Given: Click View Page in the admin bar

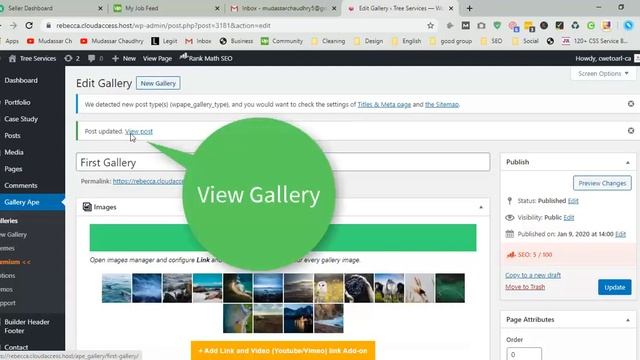Looking at the screenshot, I should click(157, 58).
